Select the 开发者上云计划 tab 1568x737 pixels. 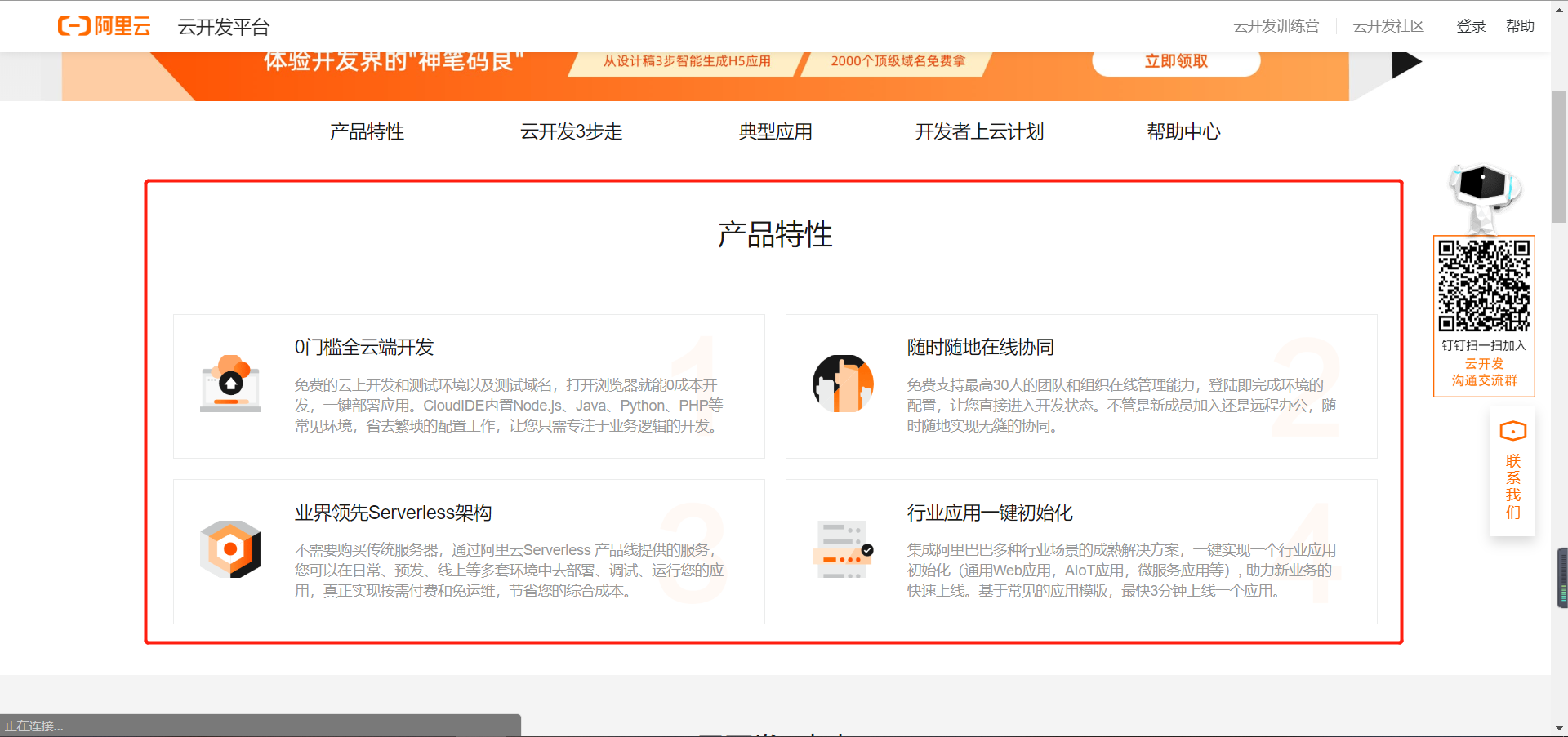coord(979,131)
